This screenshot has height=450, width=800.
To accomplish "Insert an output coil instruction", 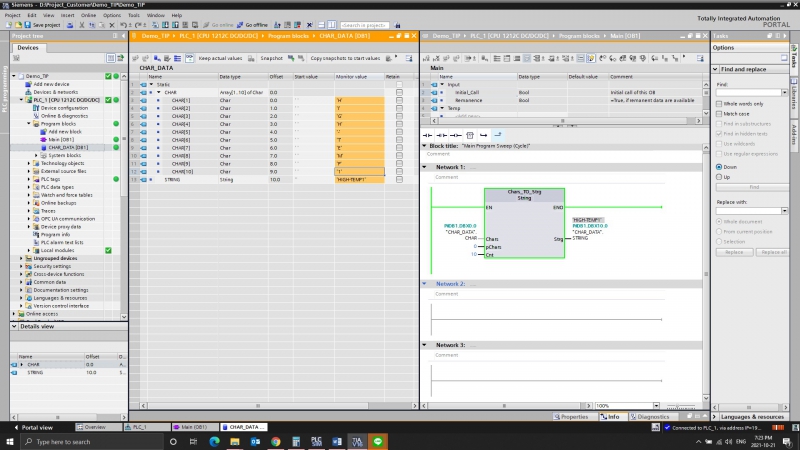I will tap(456, 135).
